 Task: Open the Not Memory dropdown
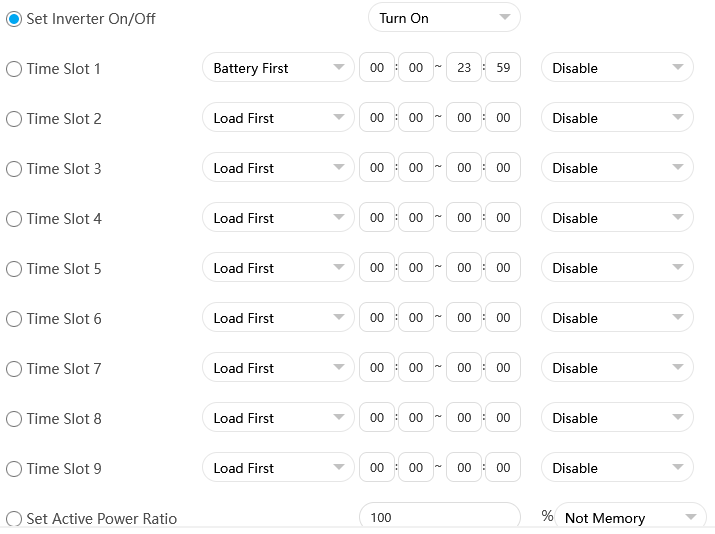tap(631, 517)
